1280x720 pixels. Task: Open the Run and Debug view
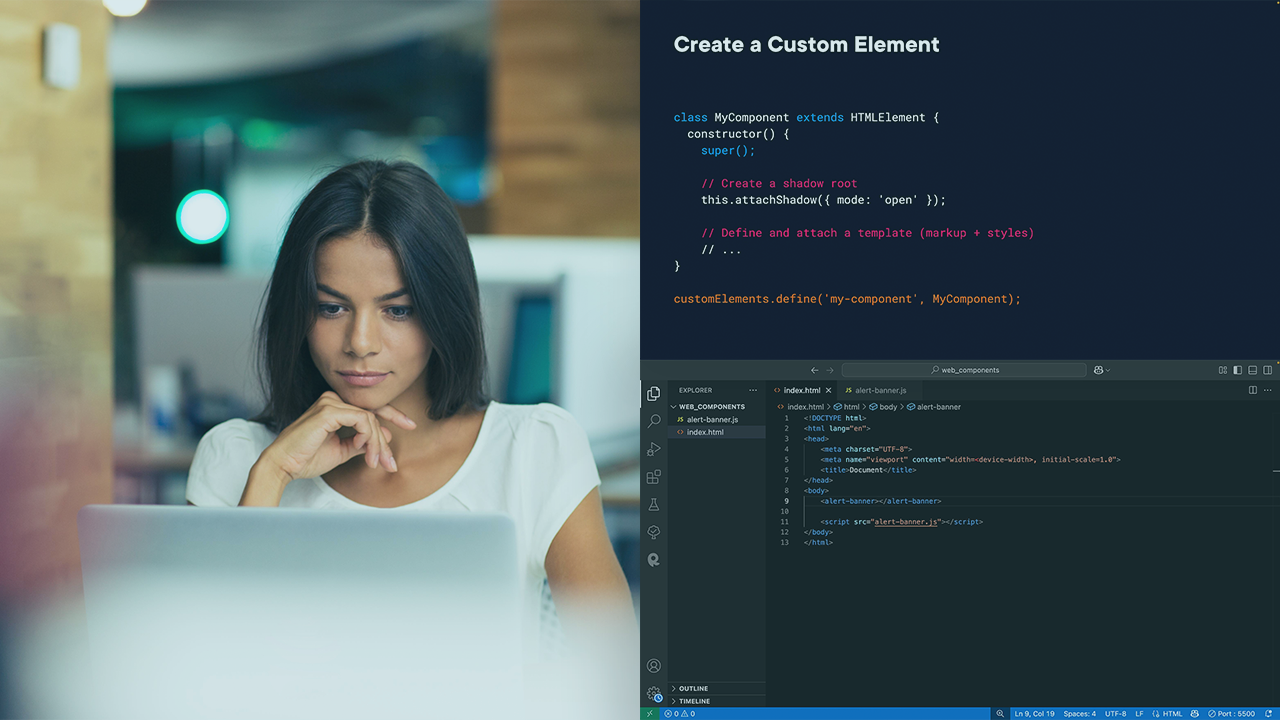pos(653,449)
